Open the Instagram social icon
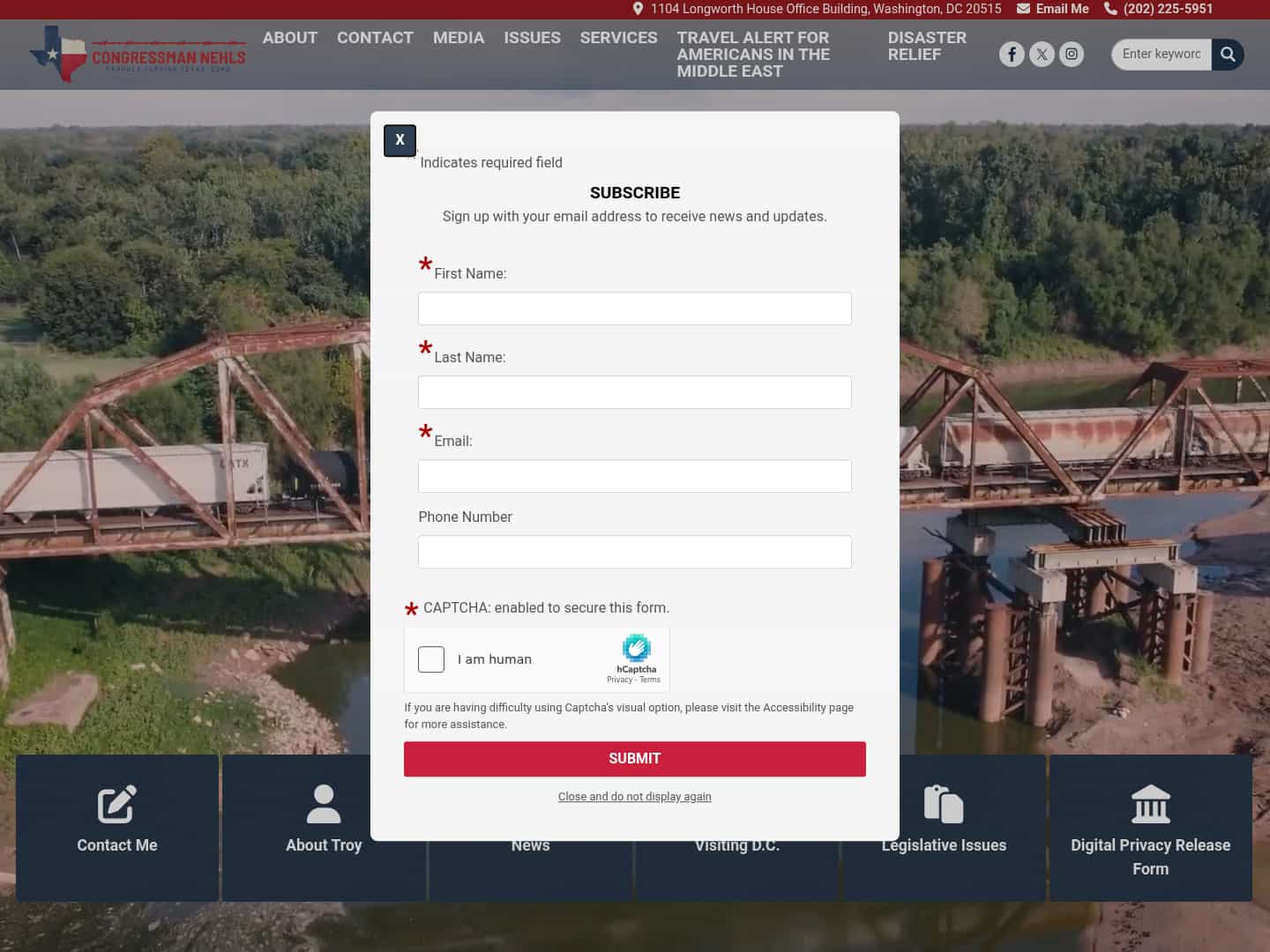Screen dimensions: 1270x952 click(x=1072, y=55)
